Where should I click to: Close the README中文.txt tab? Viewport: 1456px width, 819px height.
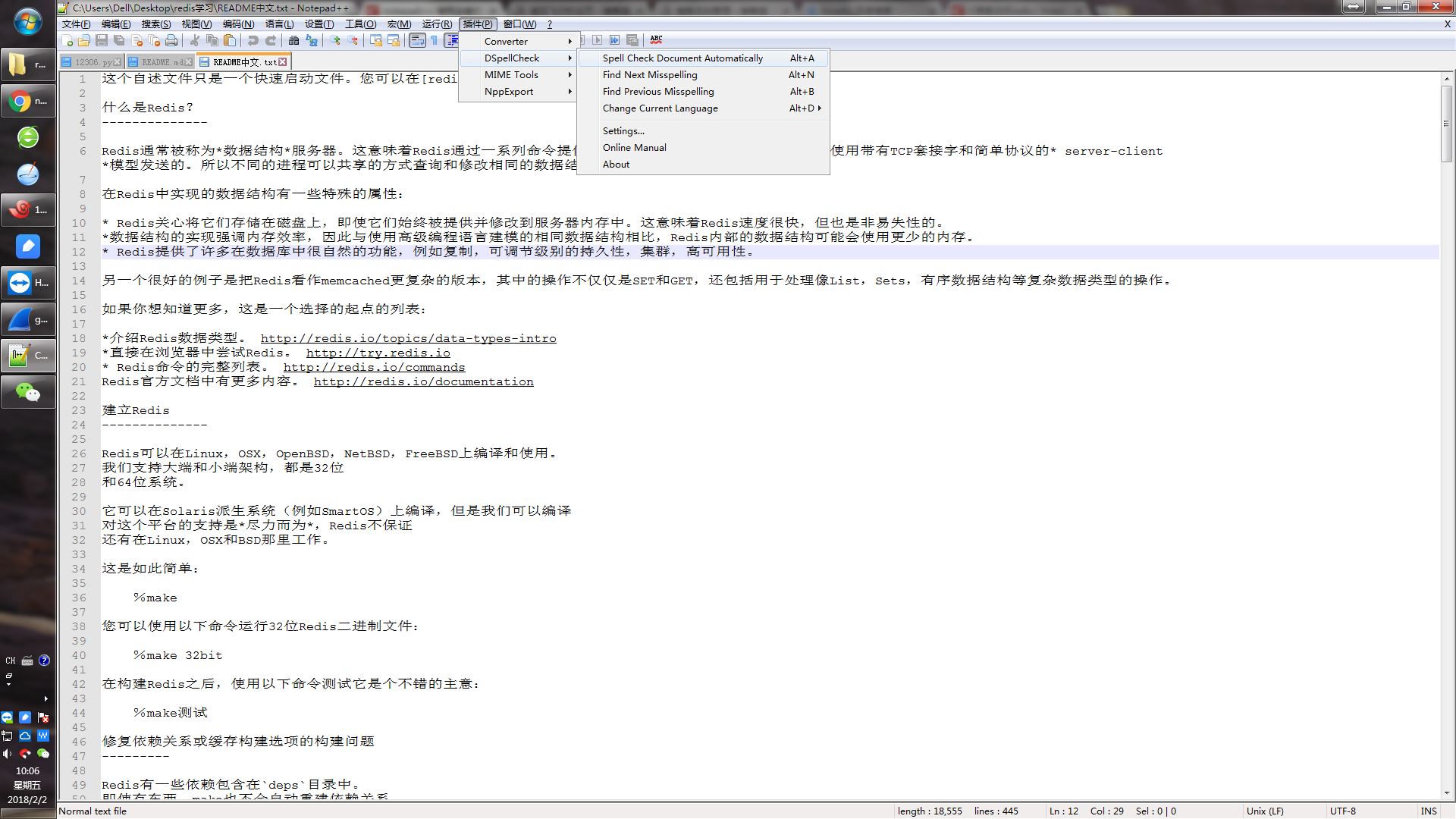coord(283,62)
